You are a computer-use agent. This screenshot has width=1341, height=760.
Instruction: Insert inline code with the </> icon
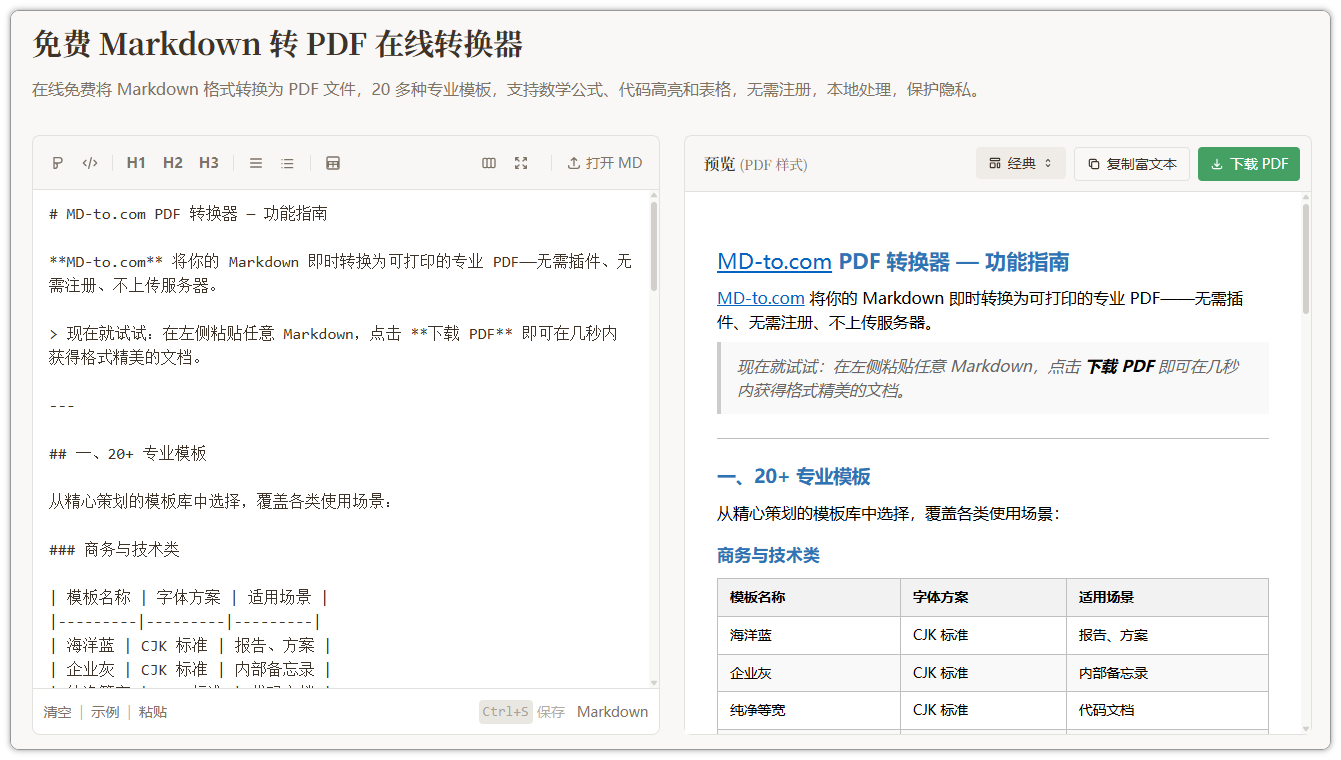click(x=90, y=163)
